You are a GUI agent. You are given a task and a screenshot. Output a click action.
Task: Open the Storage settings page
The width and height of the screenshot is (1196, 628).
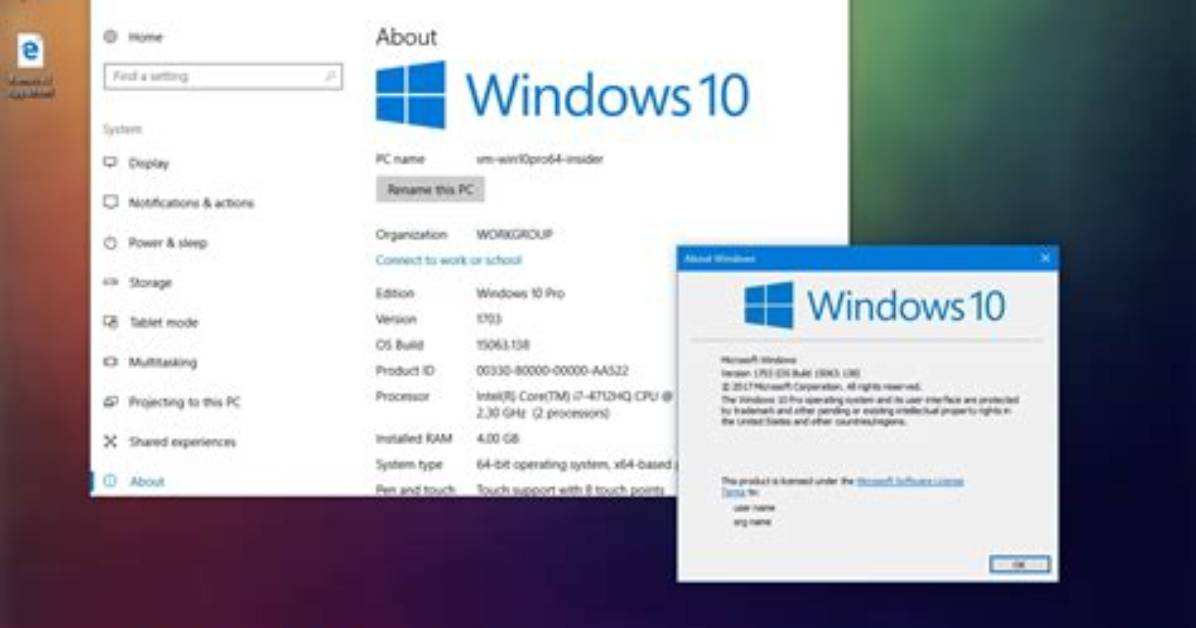point(150,282)
